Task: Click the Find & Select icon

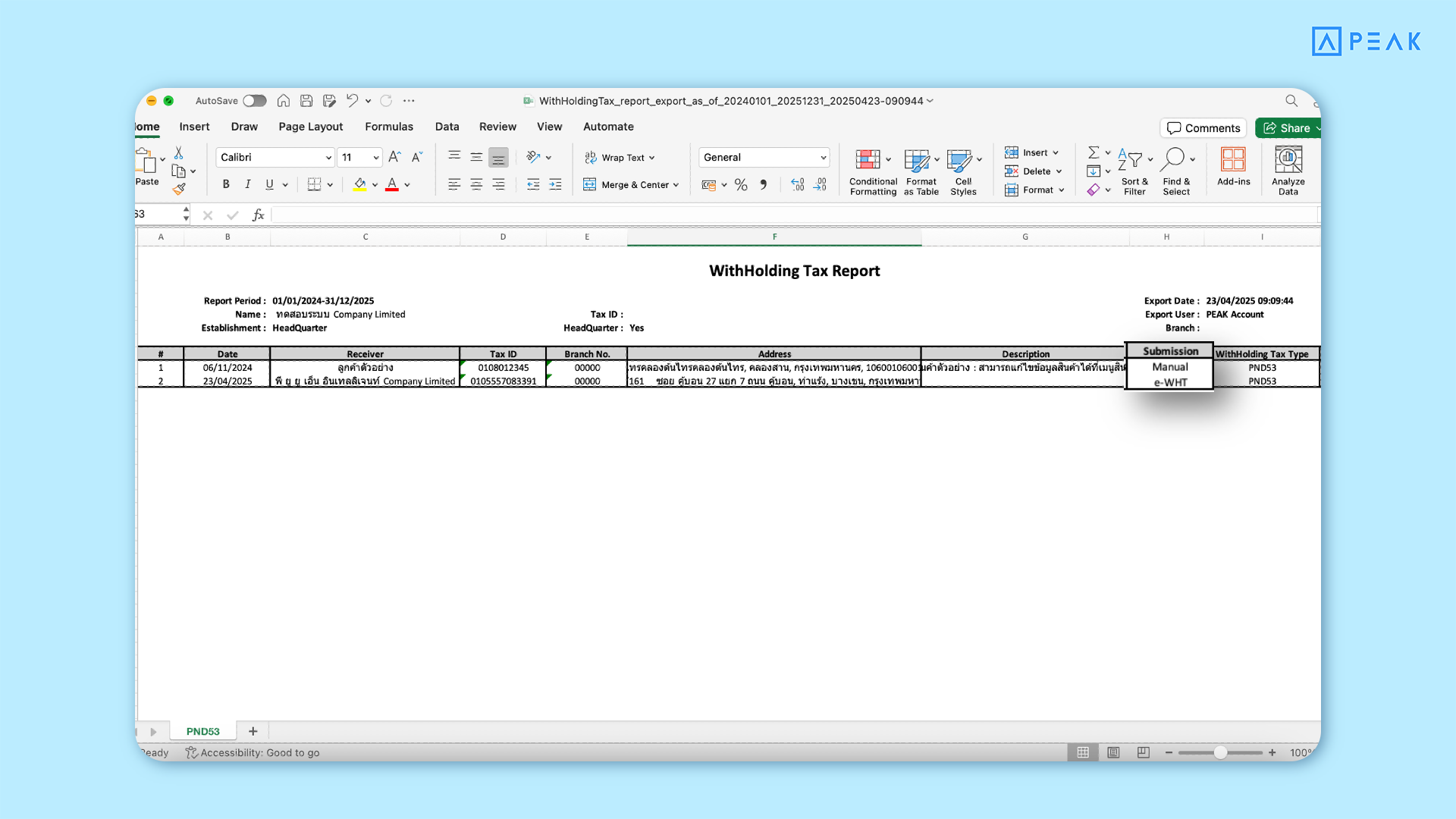Action: tap(1176, 168)
